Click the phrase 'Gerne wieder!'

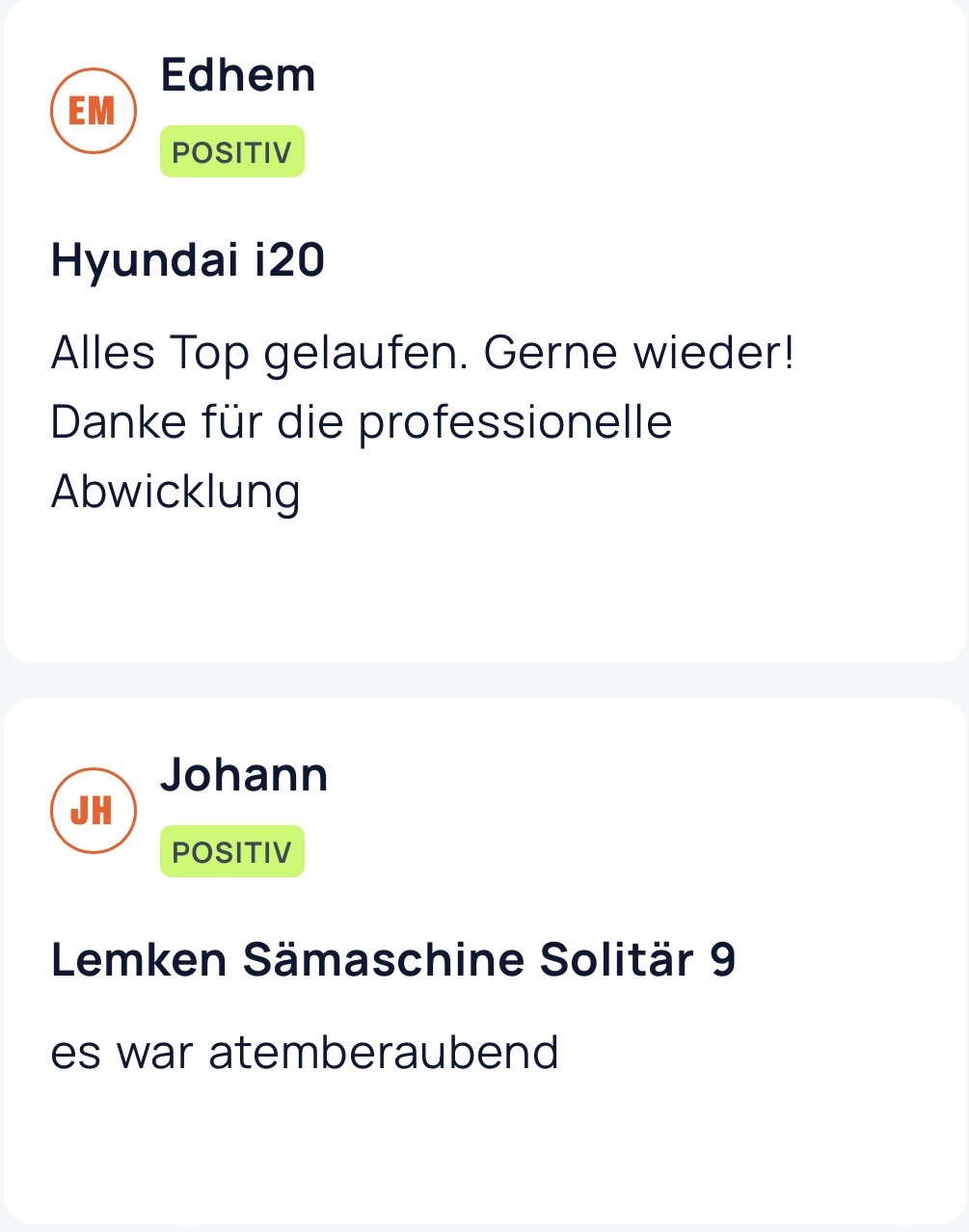point(639,353)
